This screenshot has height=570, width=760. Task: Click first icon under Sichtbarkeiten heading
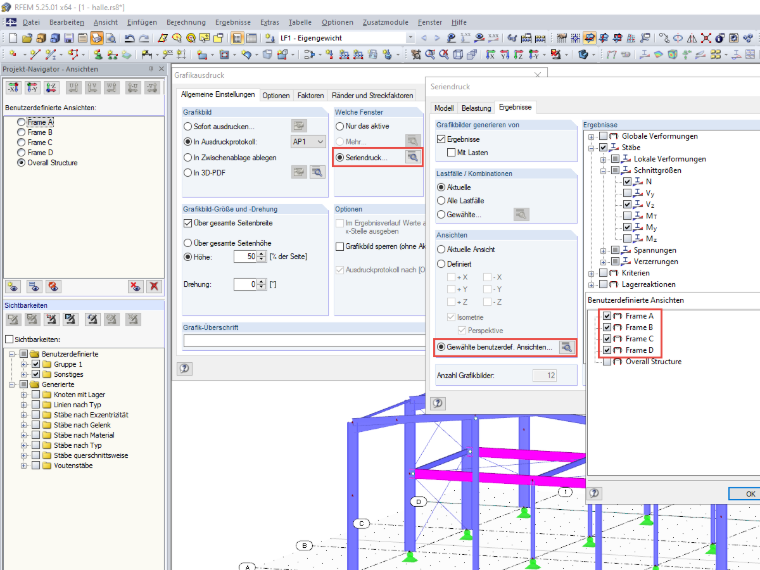pos(13,319)
